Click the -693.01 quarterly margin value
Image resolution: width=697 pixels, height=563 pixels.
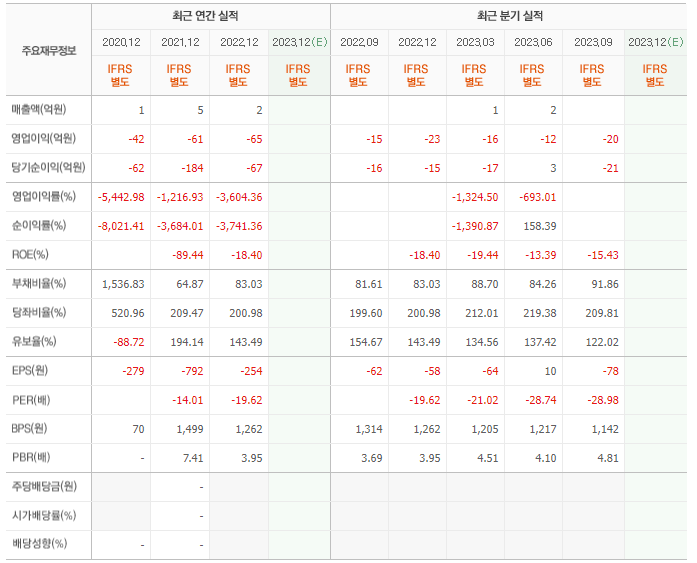click(537, 197)
